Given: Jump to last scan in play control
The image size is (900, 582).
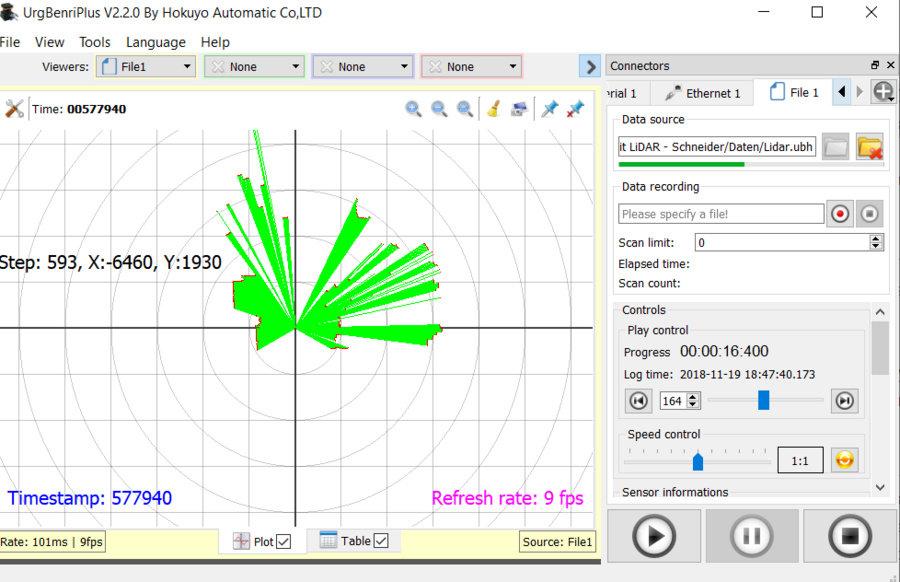Looking at the screenshot, I should click(x=845, y=401).
